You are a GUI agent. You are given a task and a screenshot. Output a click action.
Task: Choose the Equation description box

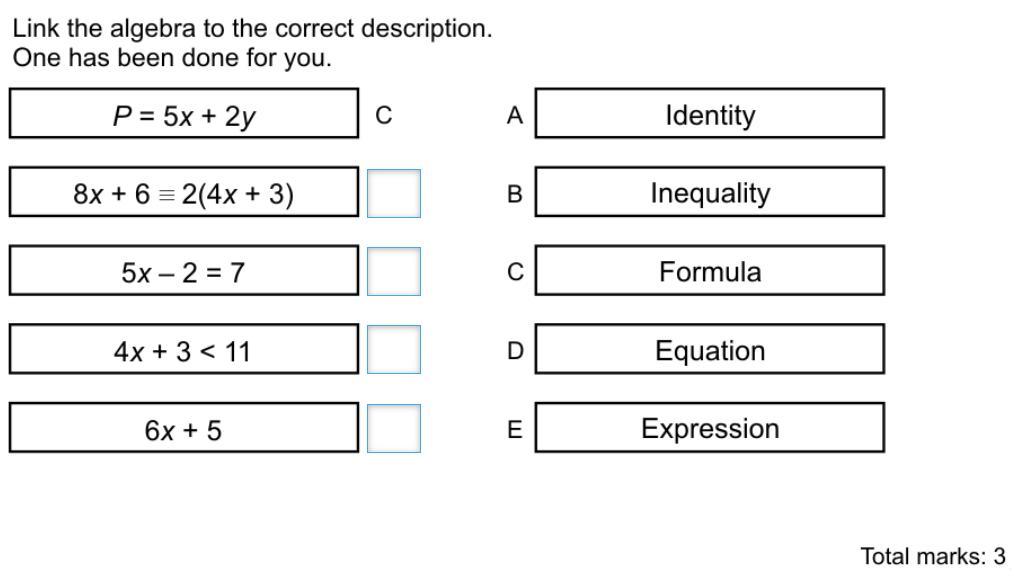(x=709, y=349)
